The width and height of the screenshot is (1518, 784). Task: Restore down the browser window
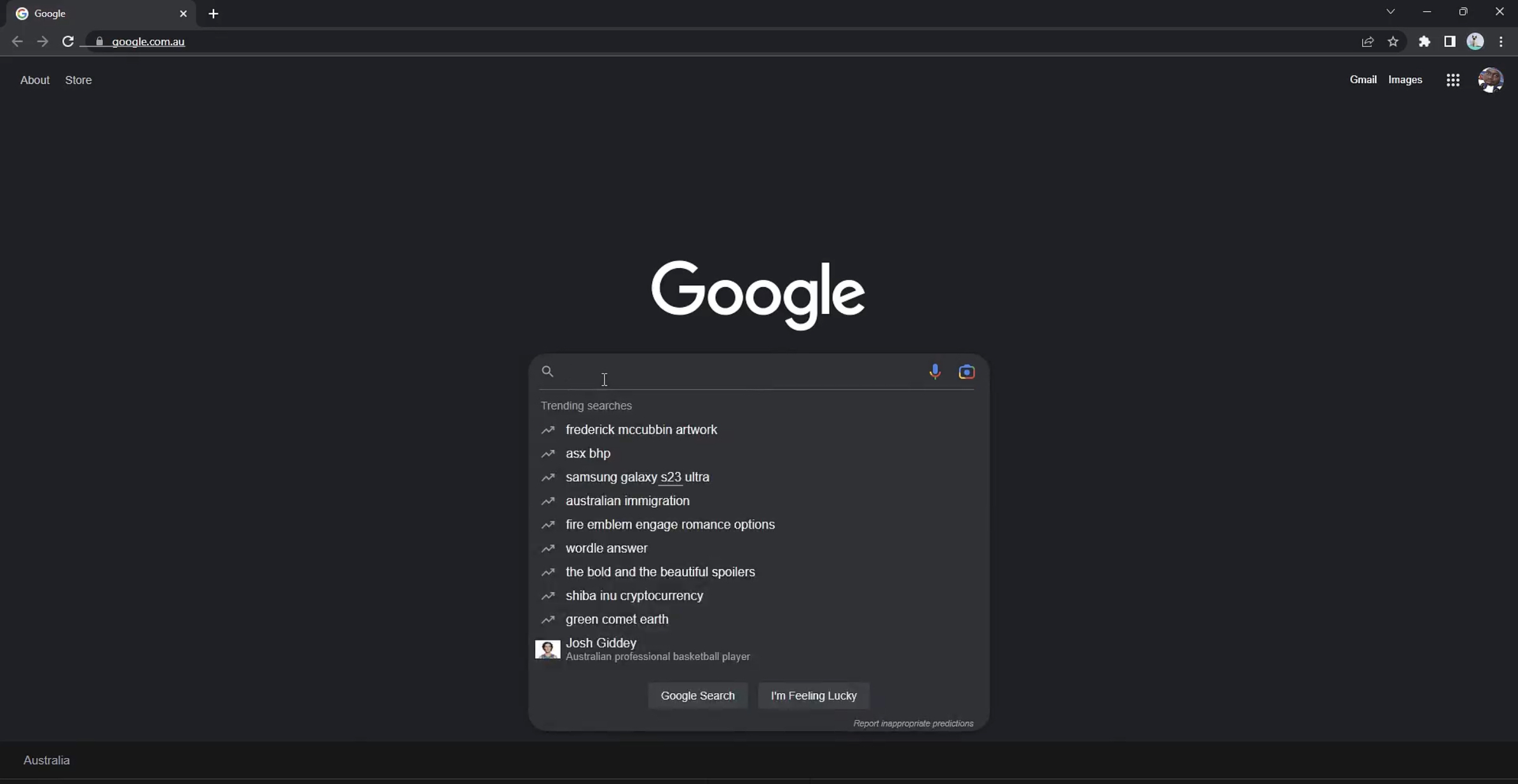pyautogui.click(x=1463, y=11)
